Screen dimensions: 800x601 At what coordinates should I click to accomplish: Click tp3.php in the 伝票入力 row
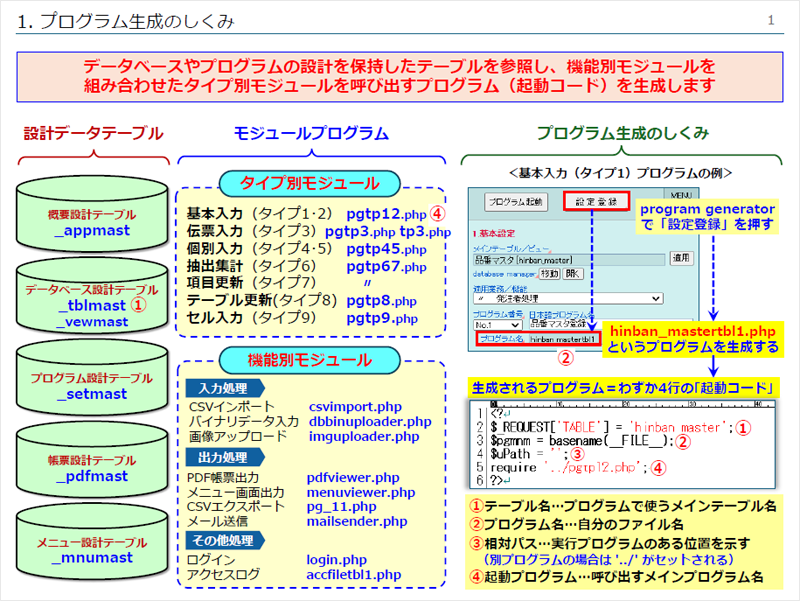pos(425,231)
